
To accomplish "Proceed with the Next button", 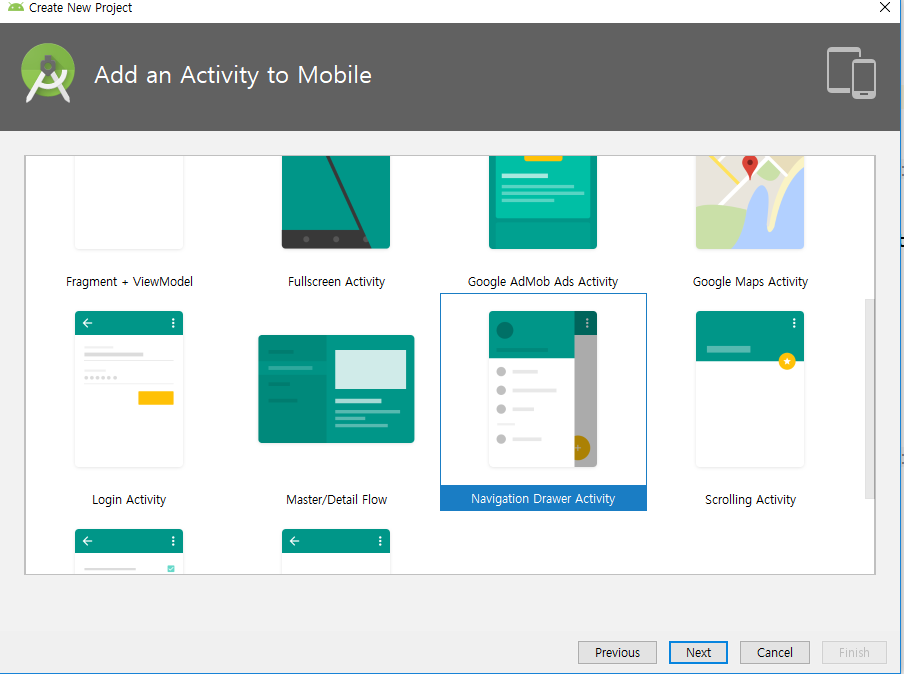I will pyautogui.click(x=698, y=652).
